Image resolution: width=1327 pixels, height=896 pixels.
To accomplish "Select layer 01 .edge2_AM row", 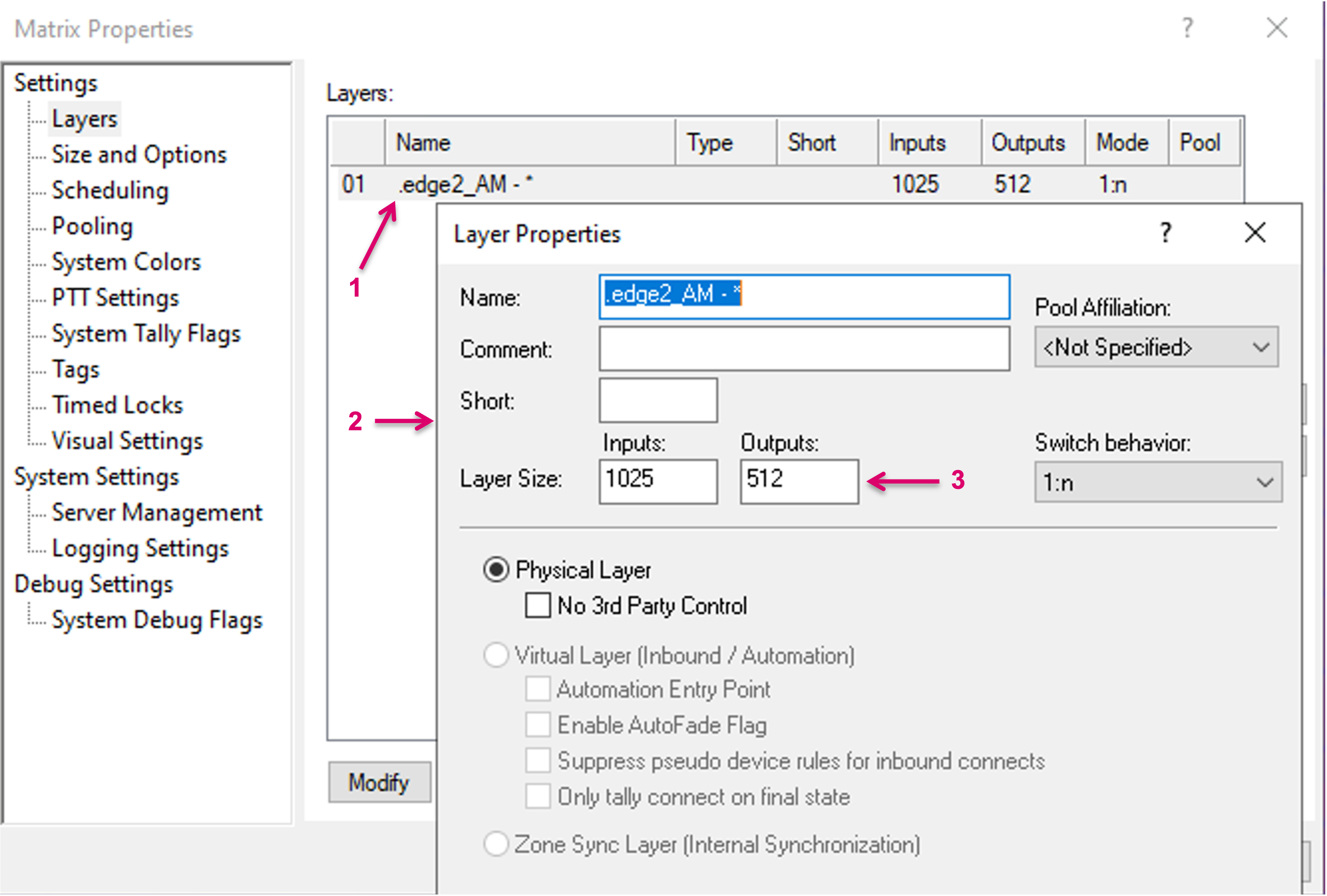I will click(x=465, y=185).
